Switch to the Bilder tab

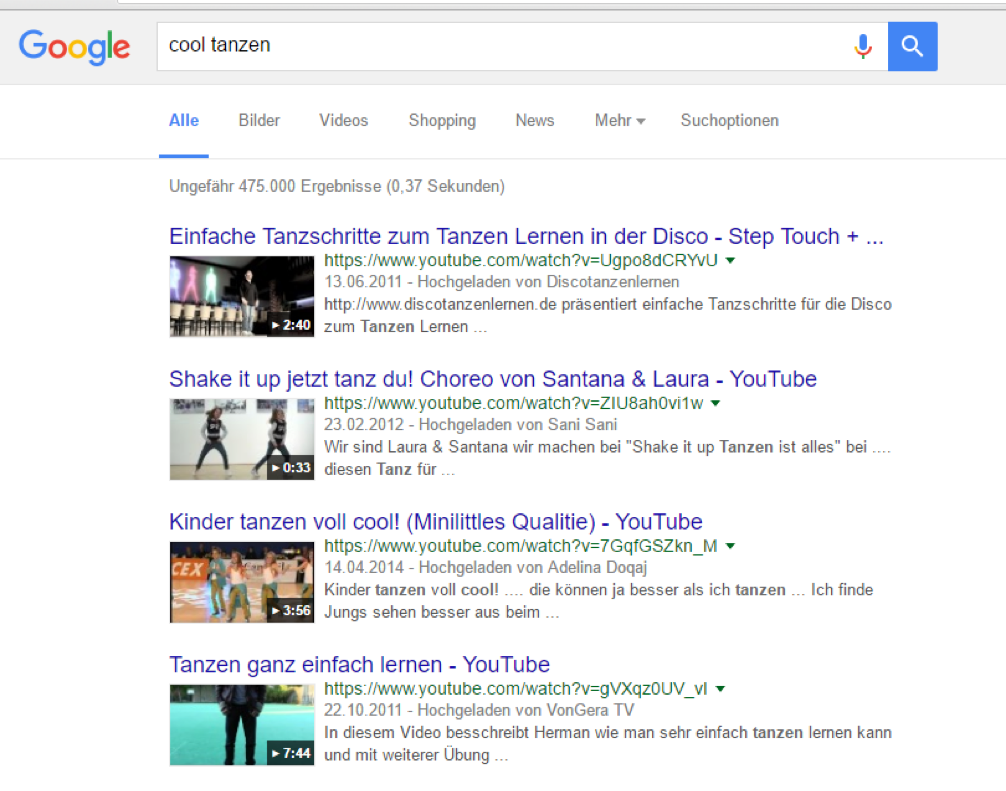coord(259,121)
